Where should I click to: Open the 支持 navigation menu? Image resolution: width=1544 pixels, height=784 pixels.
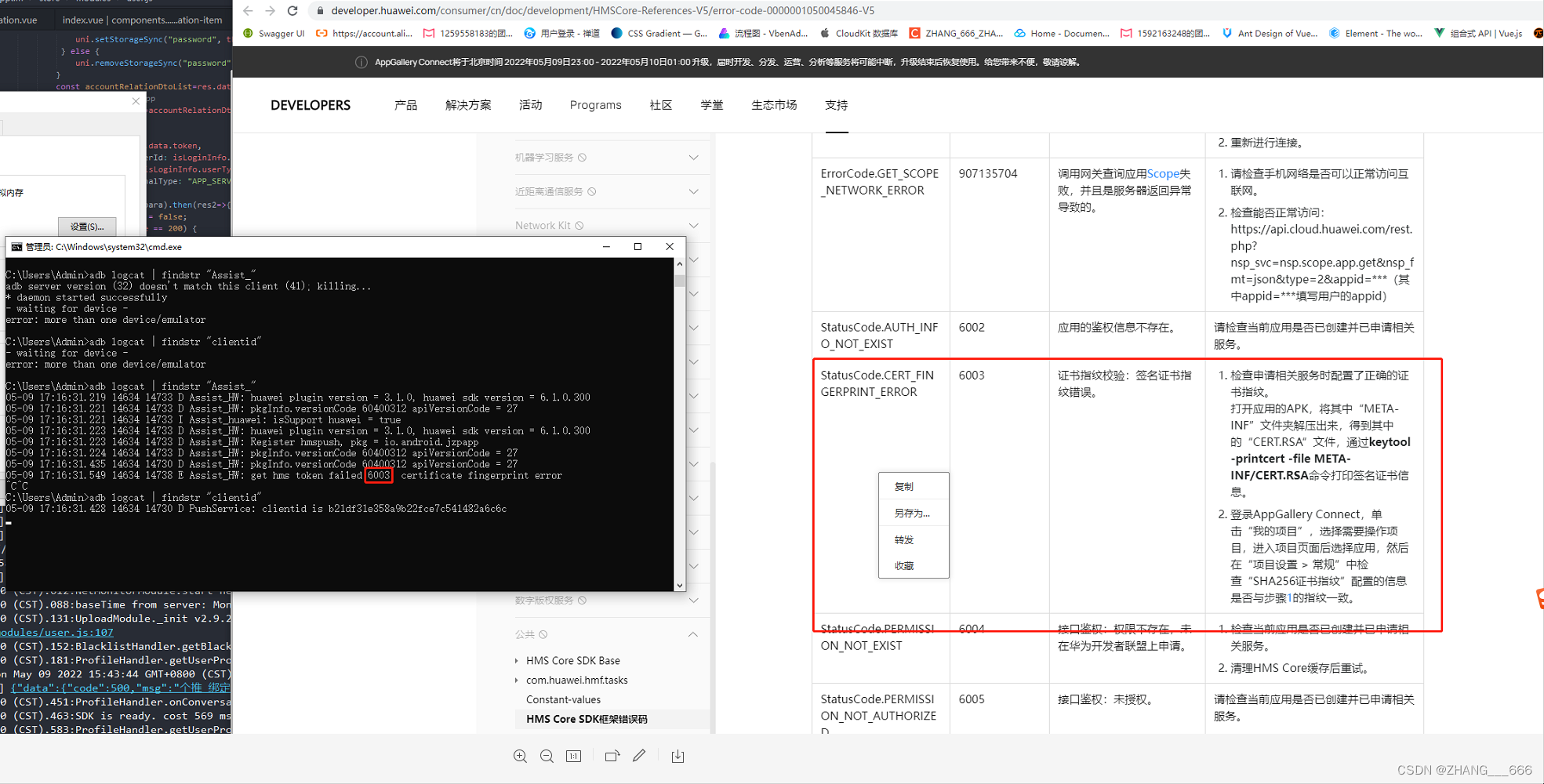click(836, 105)
